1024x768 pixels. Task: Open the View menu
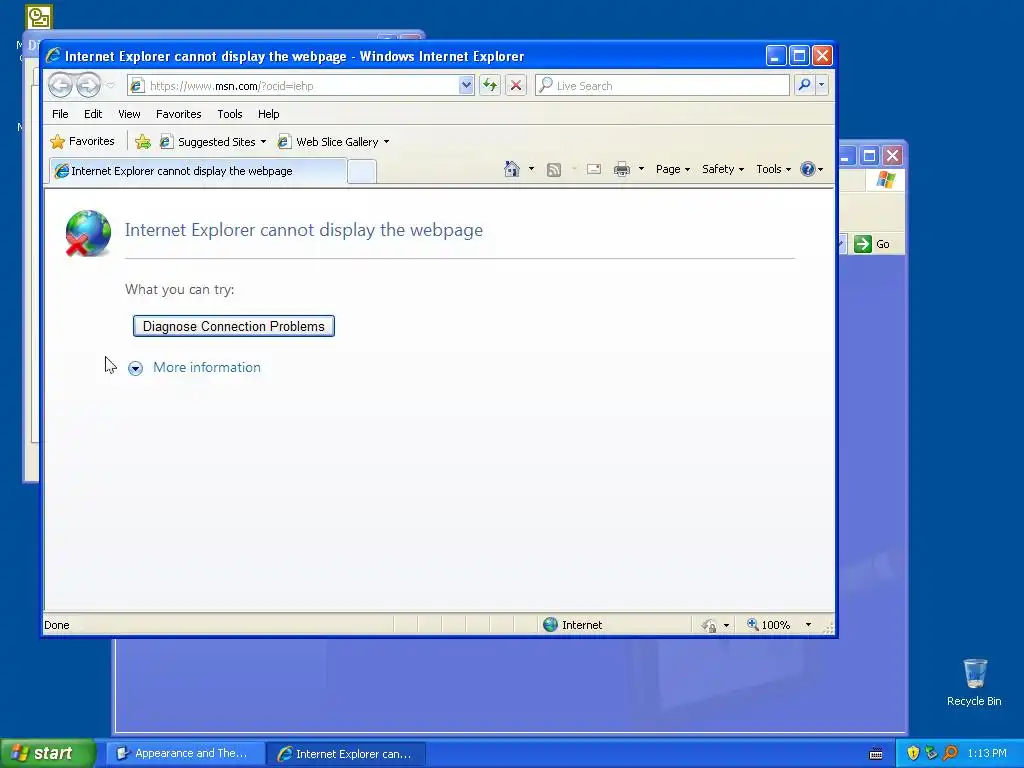coord(129,114)
